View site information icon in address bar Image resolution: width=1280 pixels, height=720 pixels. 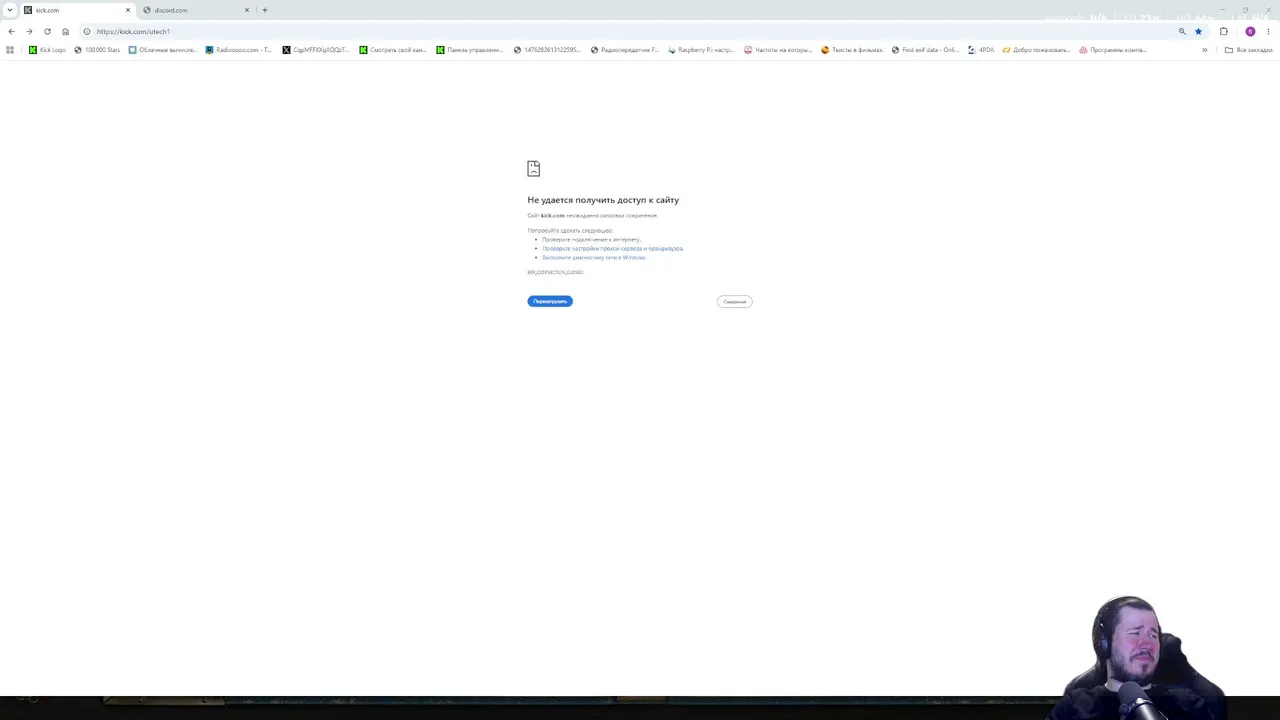click(x=87, y=31)
